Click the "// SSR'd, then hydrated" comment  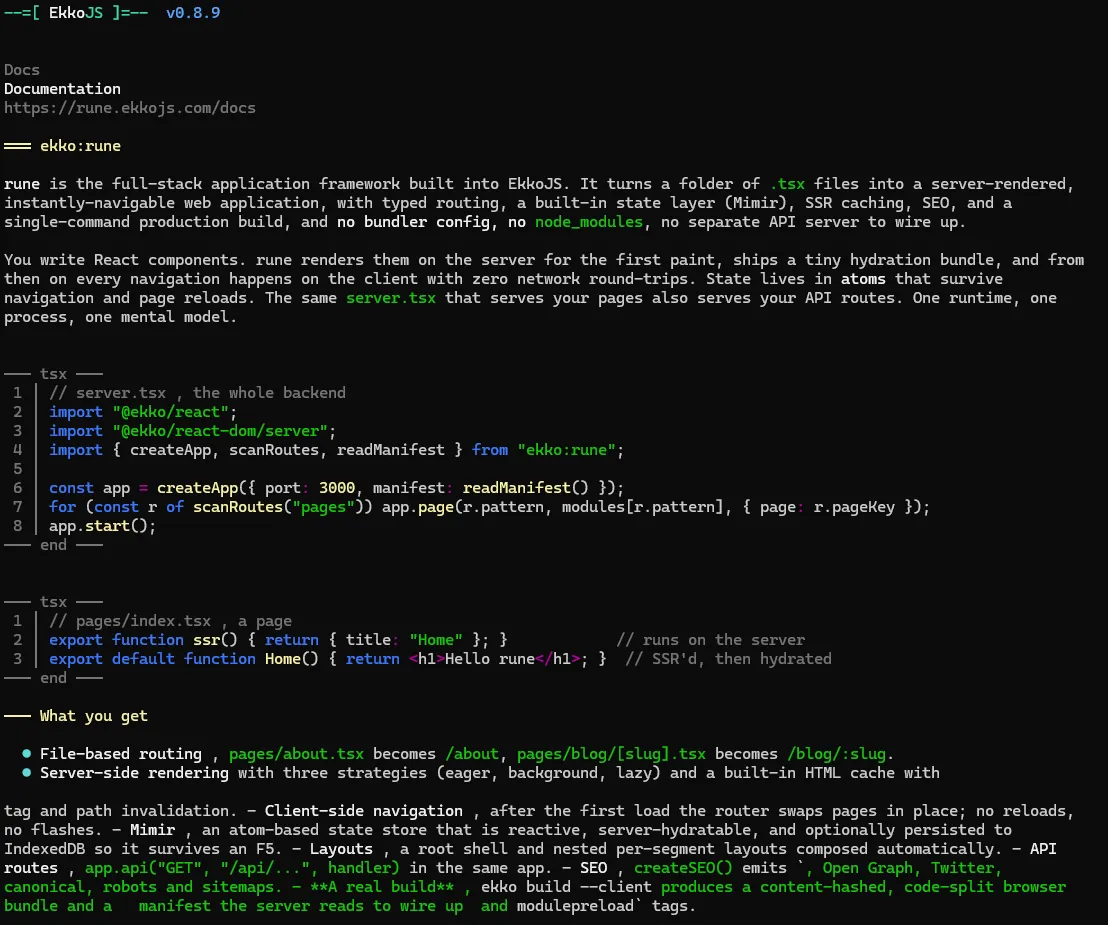pyautogui.click(x=729, y=659)
